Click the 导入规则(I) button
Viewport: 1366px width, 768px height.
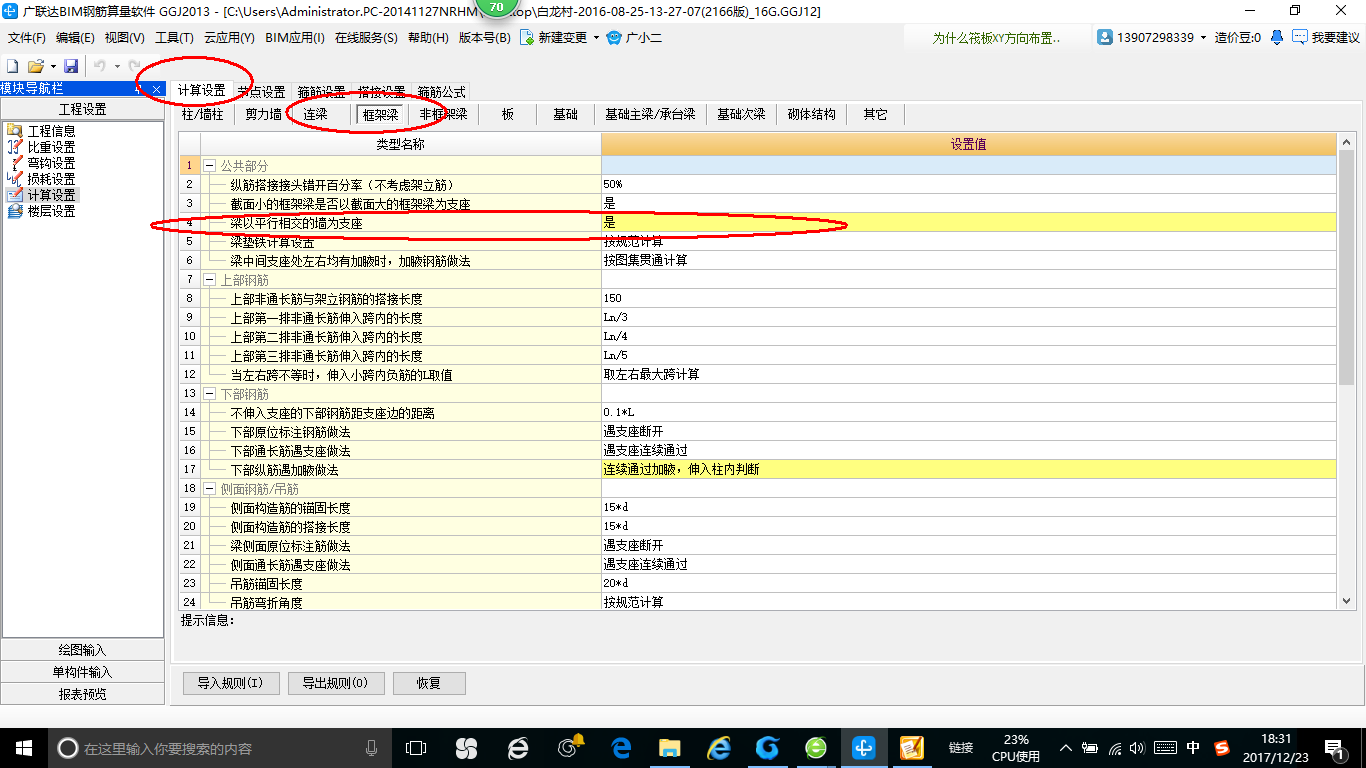[x=230, y=683]
